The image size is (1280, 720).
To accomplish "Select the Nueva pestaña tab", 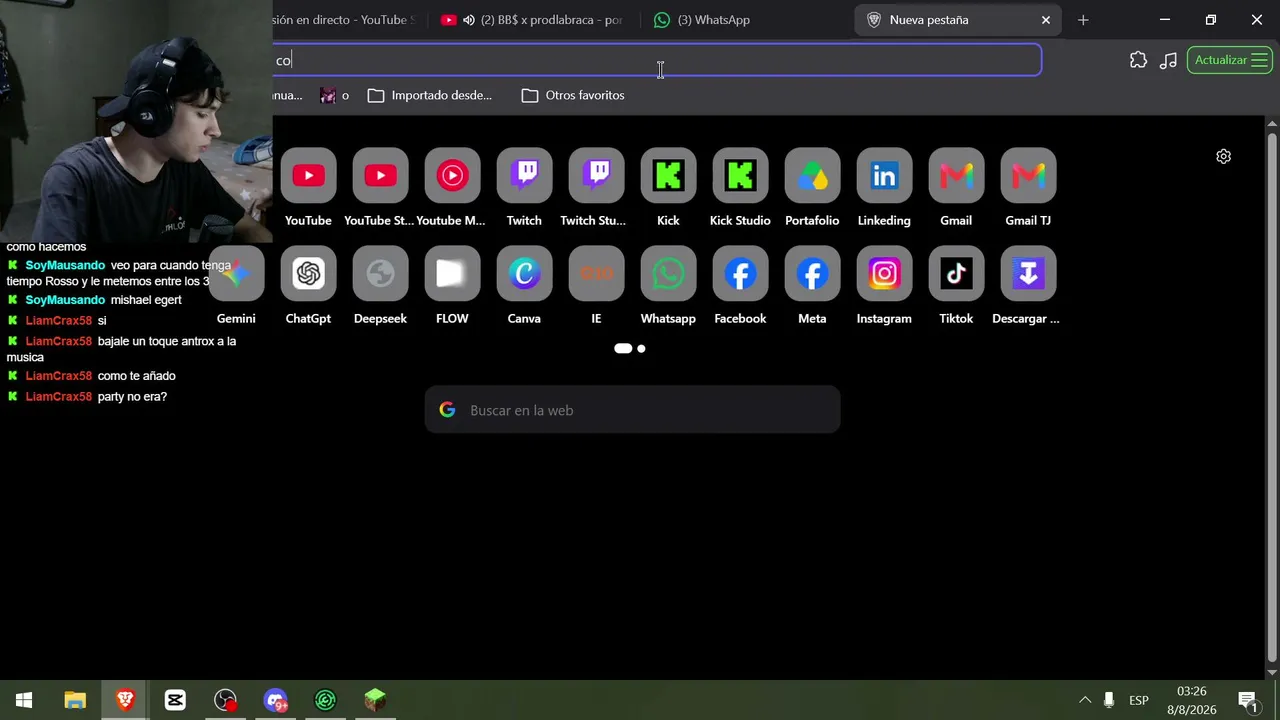I will coord(955,20).
